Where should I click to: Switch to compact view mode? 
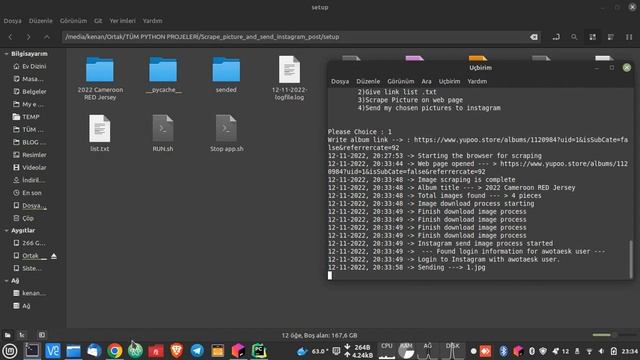point(629,37)
